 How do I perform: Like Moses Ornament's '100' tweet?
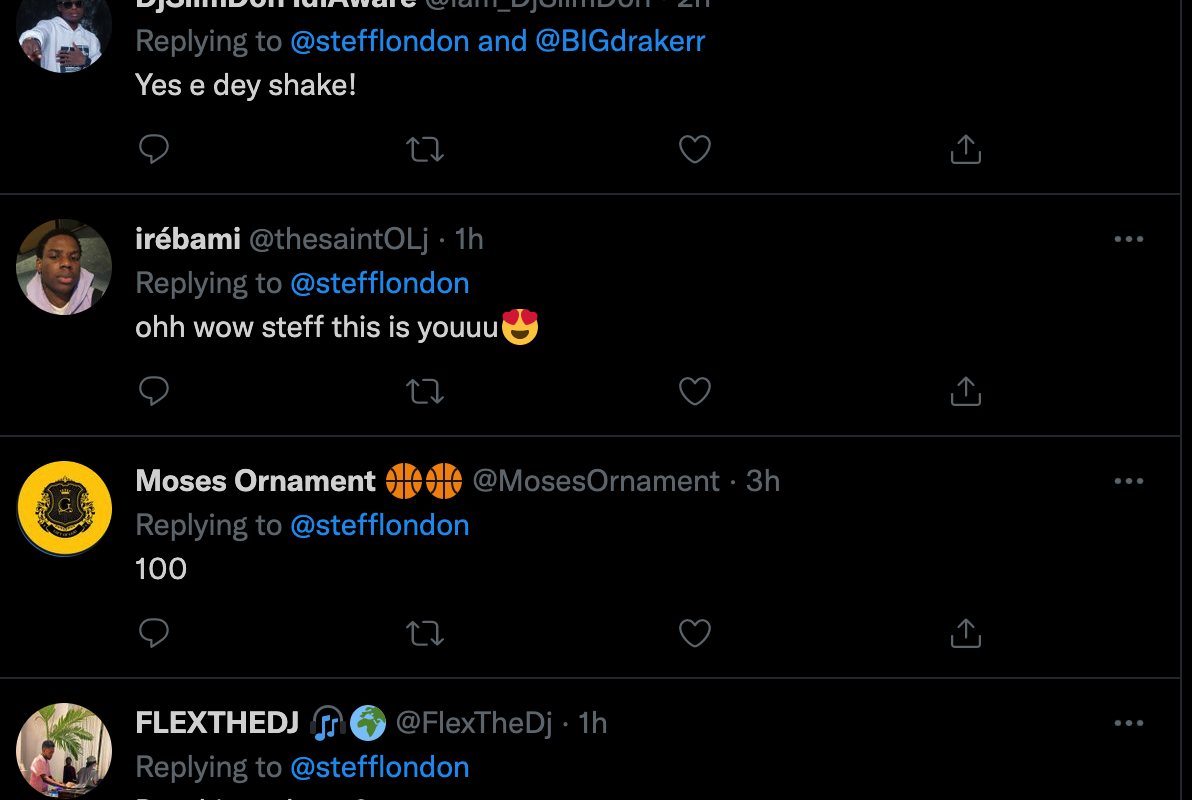pyautogui.click(x=694, y=633)
